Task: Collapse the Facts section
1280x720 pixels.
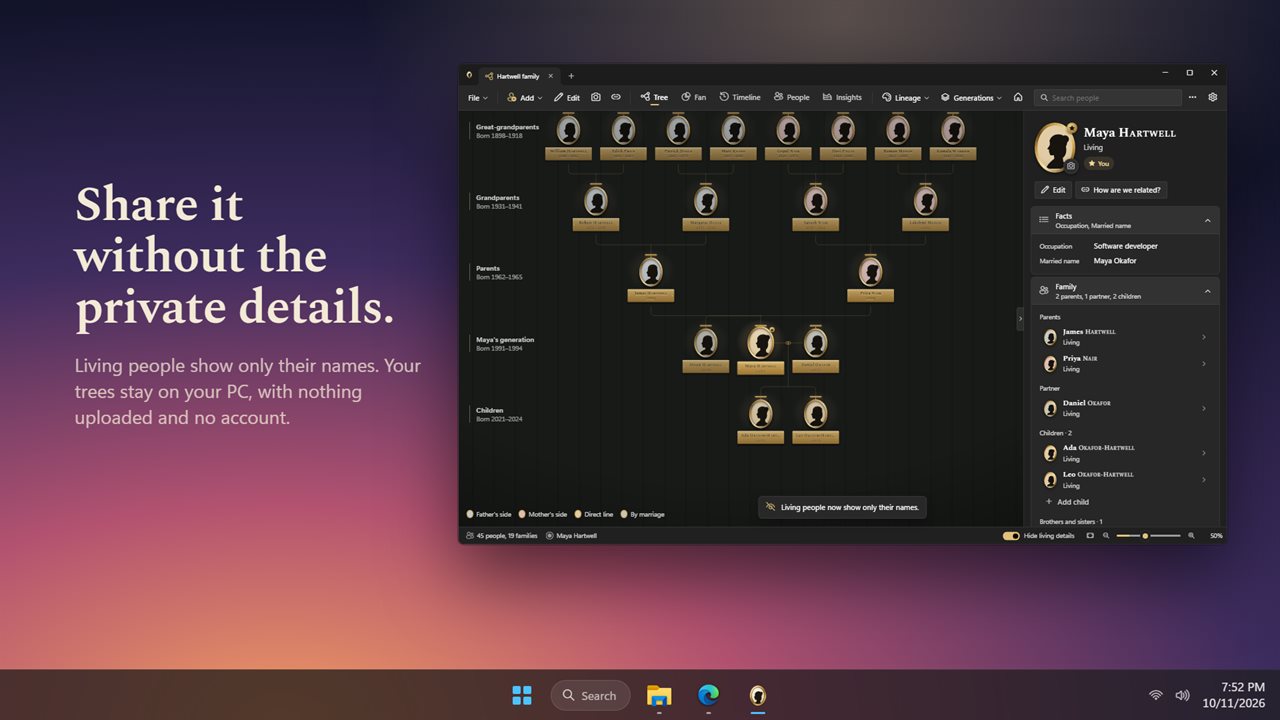Action: pos(1207,220)
